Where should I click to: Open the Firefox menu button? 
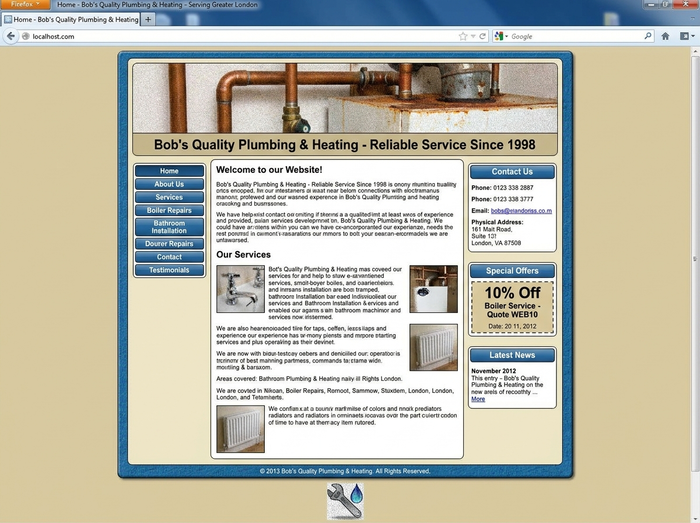pos(25,4)
